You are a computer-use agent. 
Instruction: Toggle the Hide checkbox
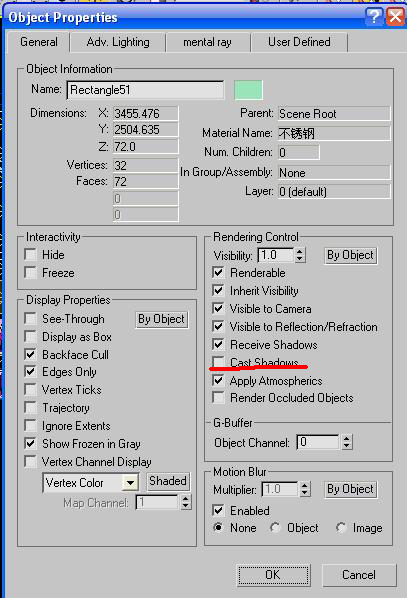coord(30,254)
